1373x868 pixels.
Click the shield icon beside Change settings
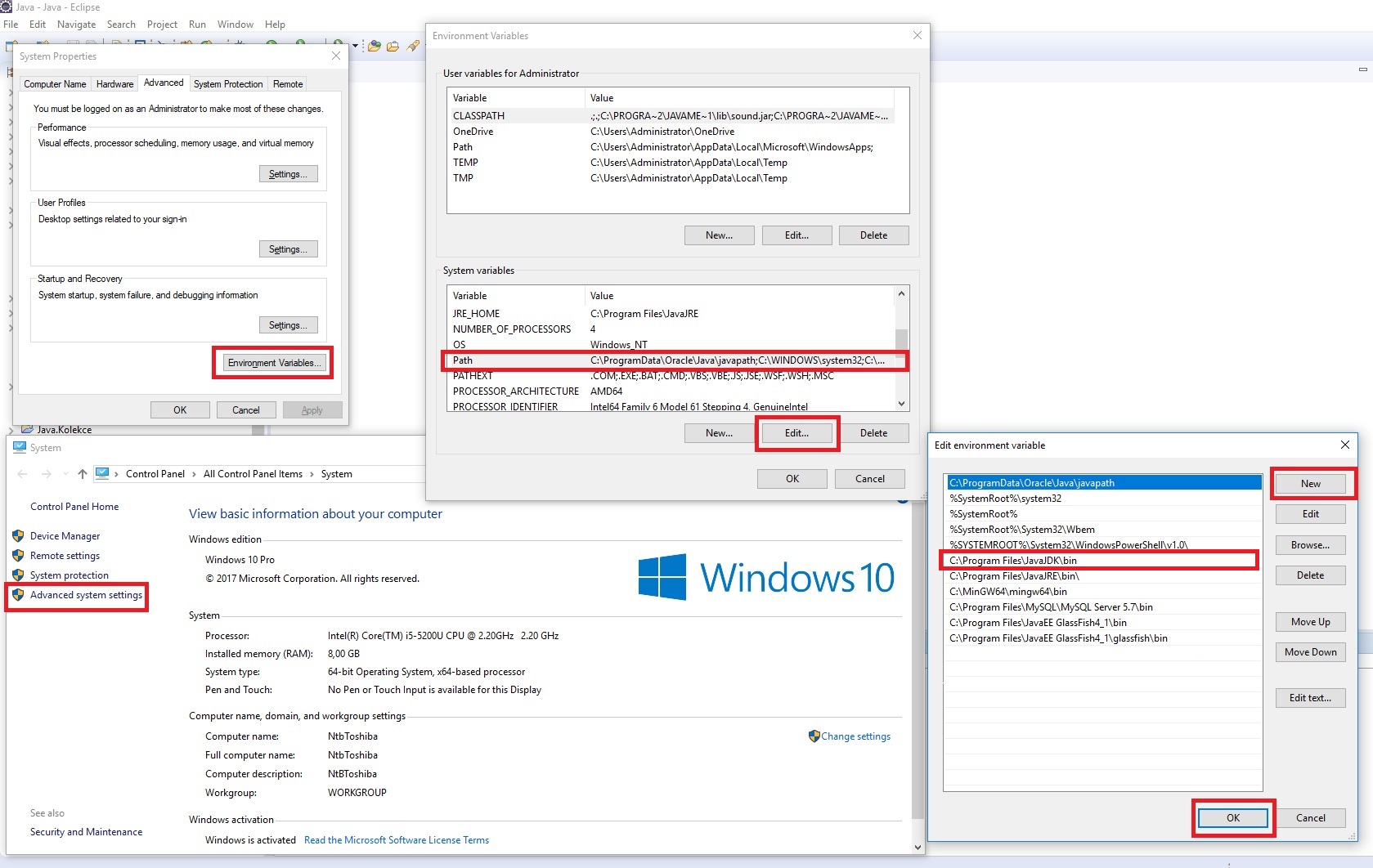[814, 736]
